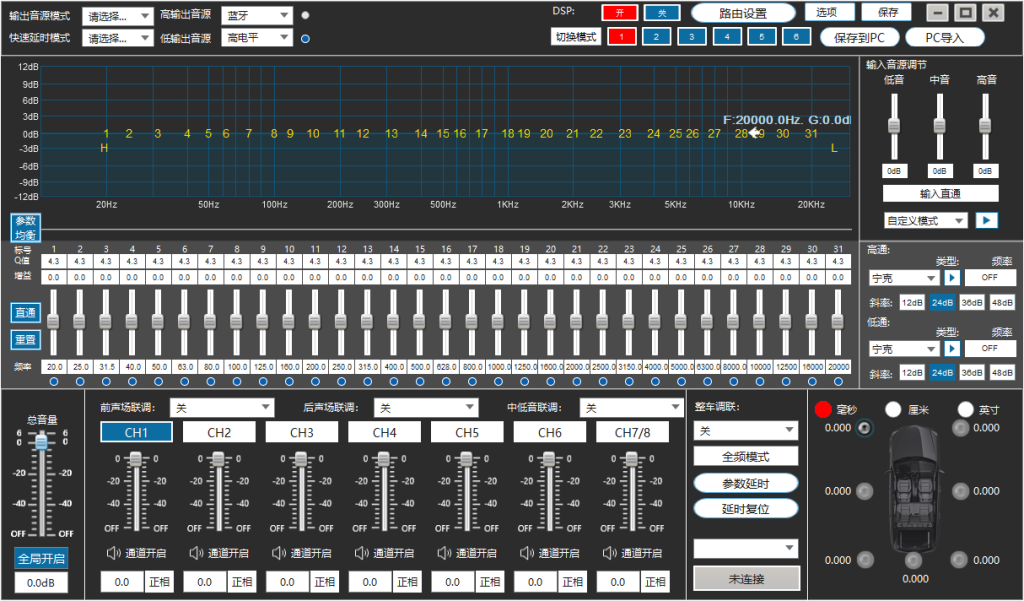Switch to the CH3 channel tab
This screenshot has width=1024, height=601.
302,432
